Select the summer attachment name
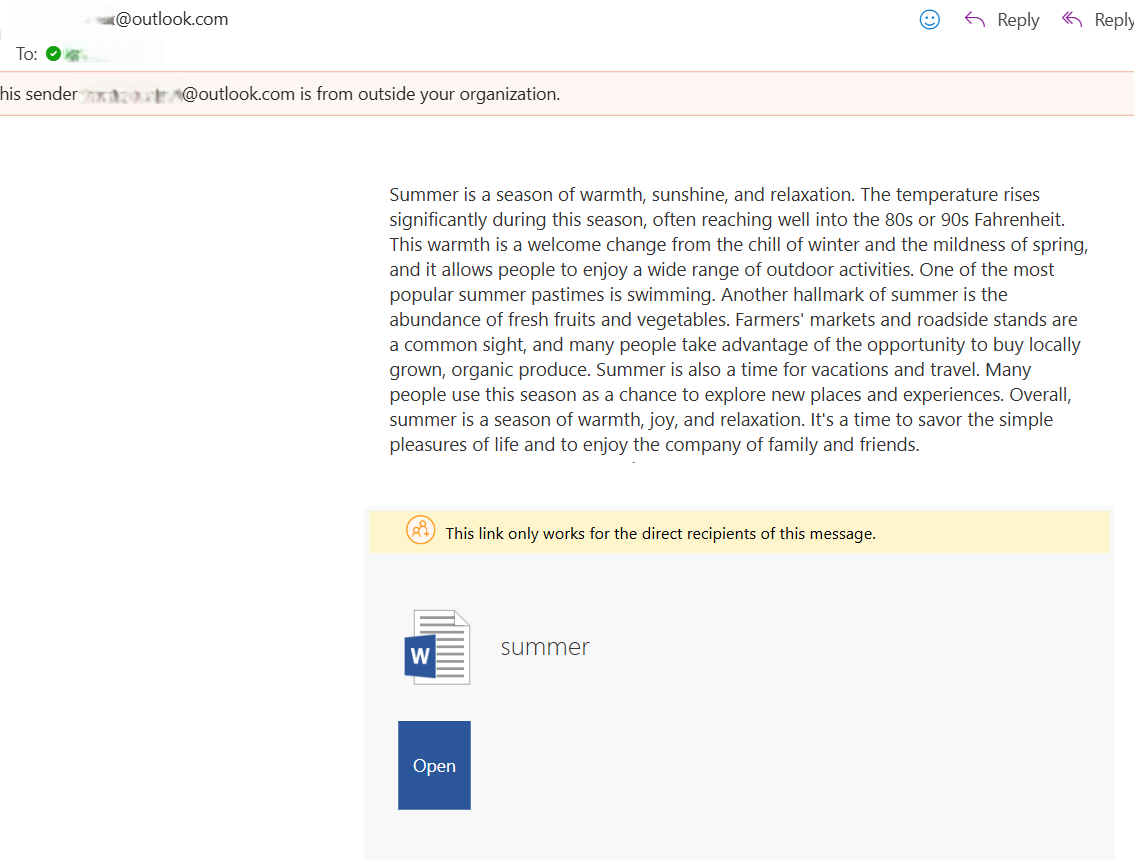Screen dimensions: 1134x863 click(545, 646)
